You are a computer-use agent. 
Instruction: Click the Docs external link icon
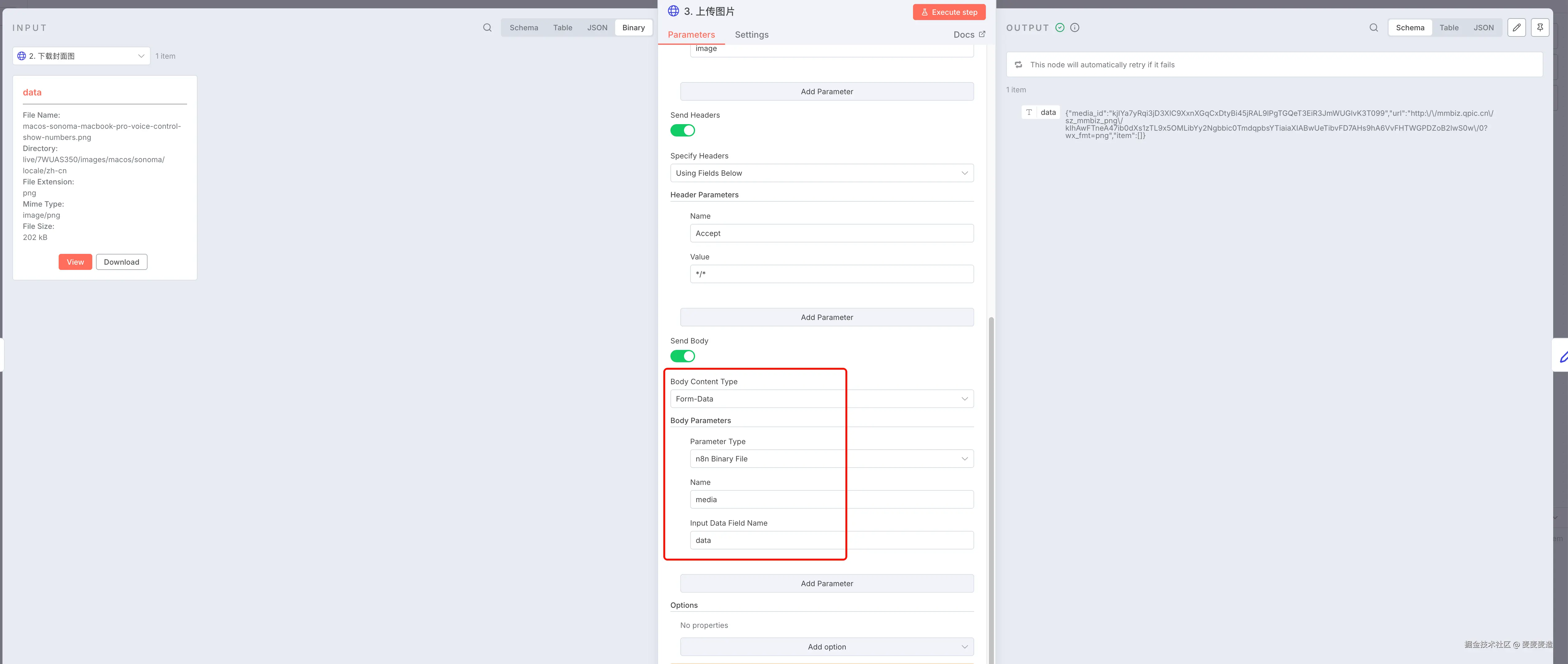tap(981, 34)
